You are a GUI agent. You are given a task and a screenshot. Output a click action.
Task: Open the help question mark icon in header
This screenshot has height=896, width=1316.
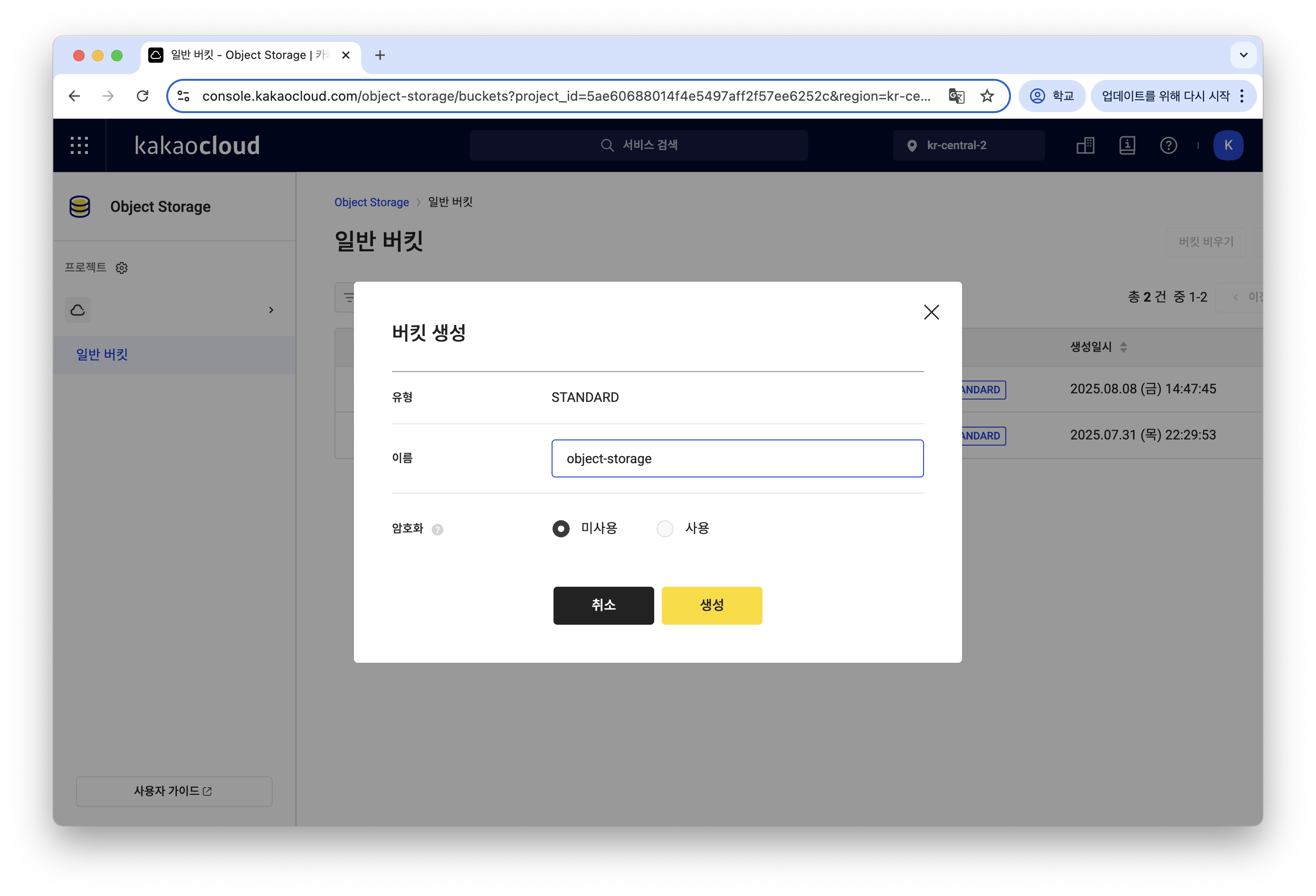click(1168, 145)
